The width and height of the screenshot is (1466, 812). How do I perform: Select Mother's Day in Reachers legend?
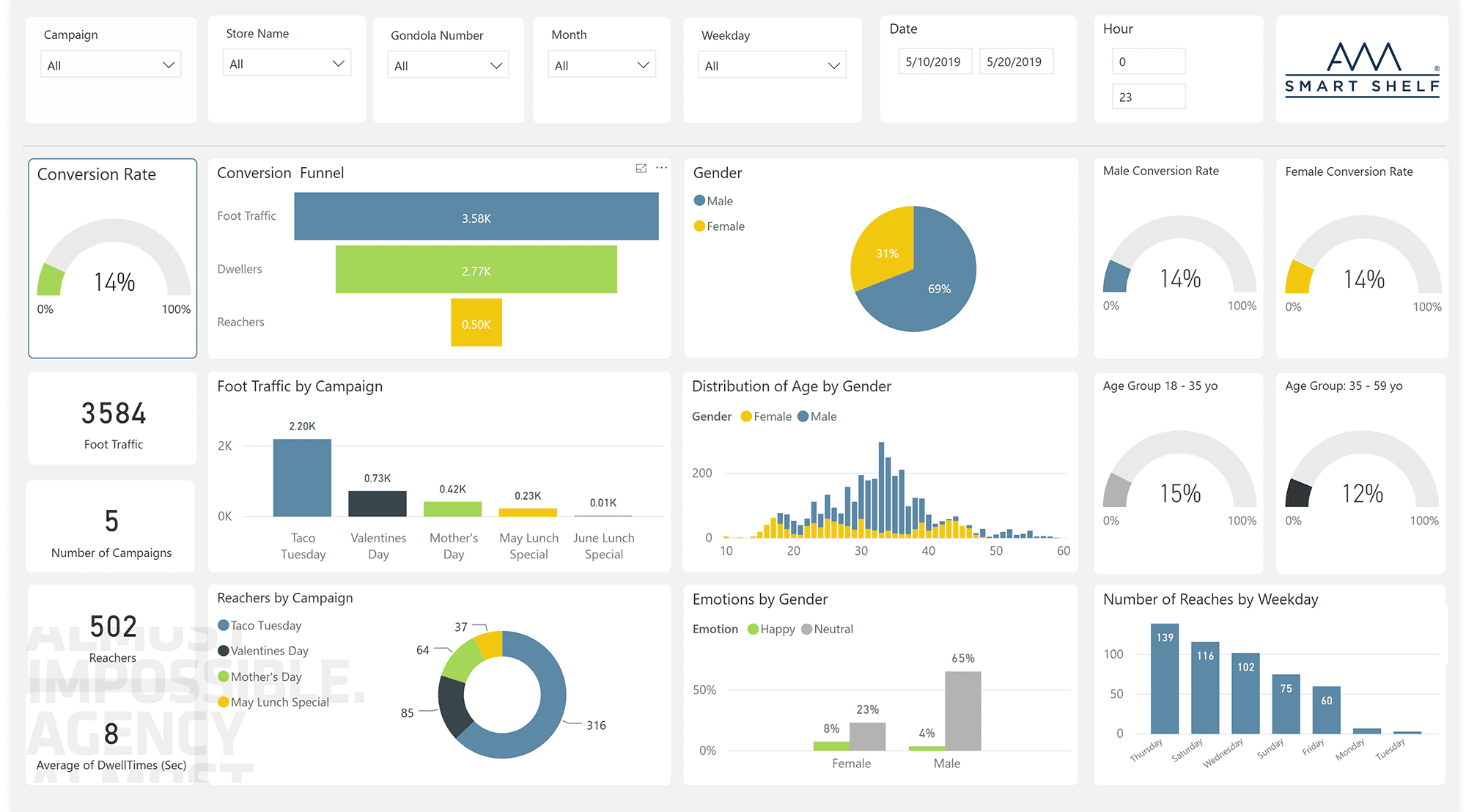coord(260,676)
